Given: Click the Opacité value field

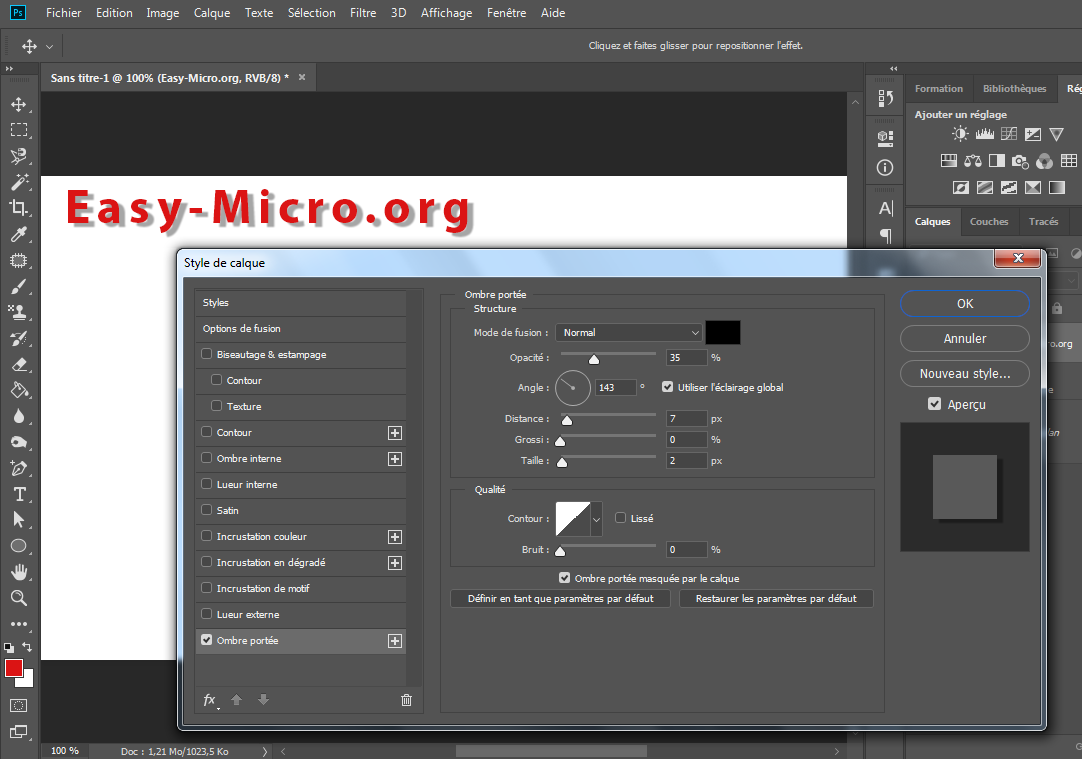Looking at the screenshot, I should coord(687,358).
